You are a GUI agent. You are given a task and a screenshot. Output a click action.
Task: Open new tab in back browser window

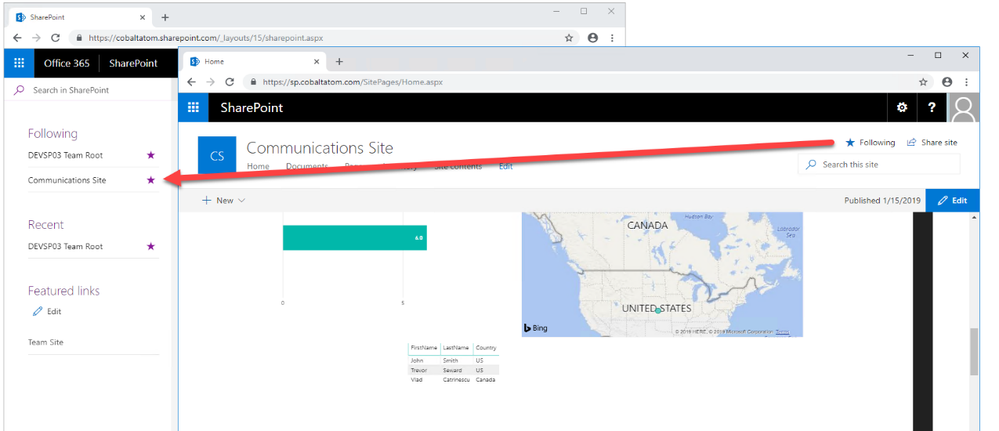click(165, 17)
